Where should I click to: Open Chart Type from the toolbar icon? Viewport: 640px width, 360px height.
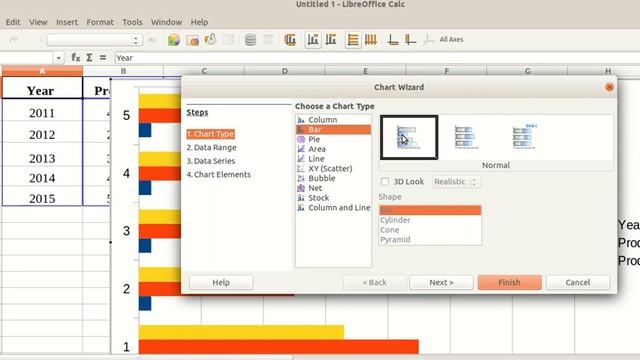tap(174, 40)
